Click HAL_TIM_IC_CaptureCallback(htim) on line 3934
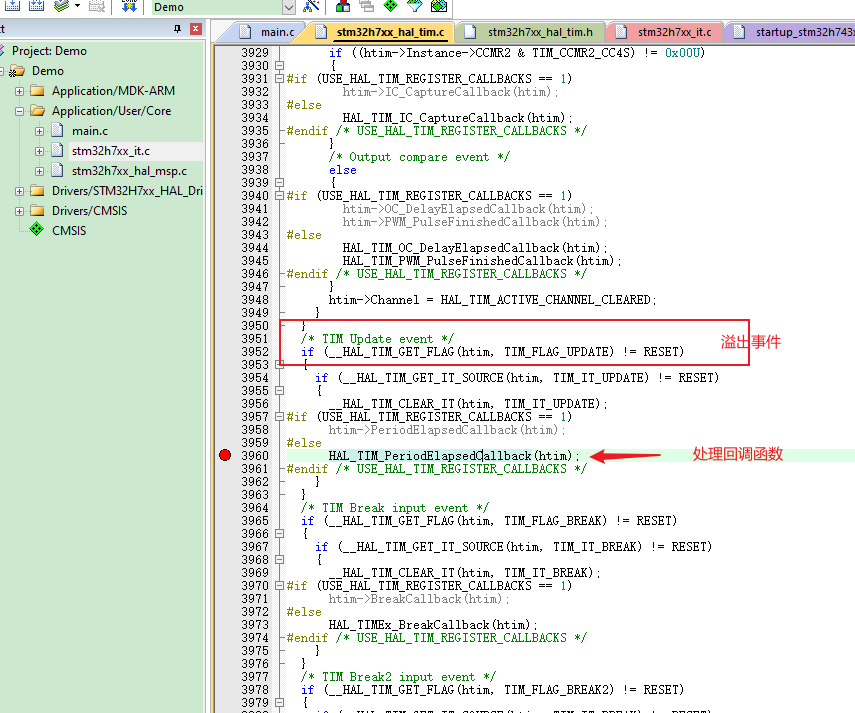The width and height of the screenshot is (855, 713). (x=454, y=118)
